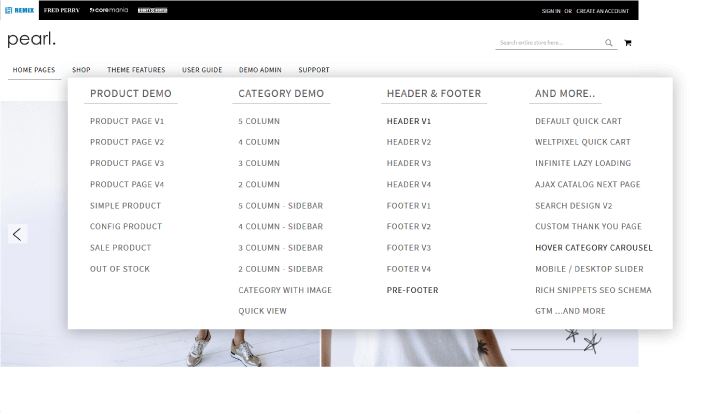The width and height of the screenshot is (703, 414).
Task: Click the pearl. store logo
Action: click(x=31, y=39)
